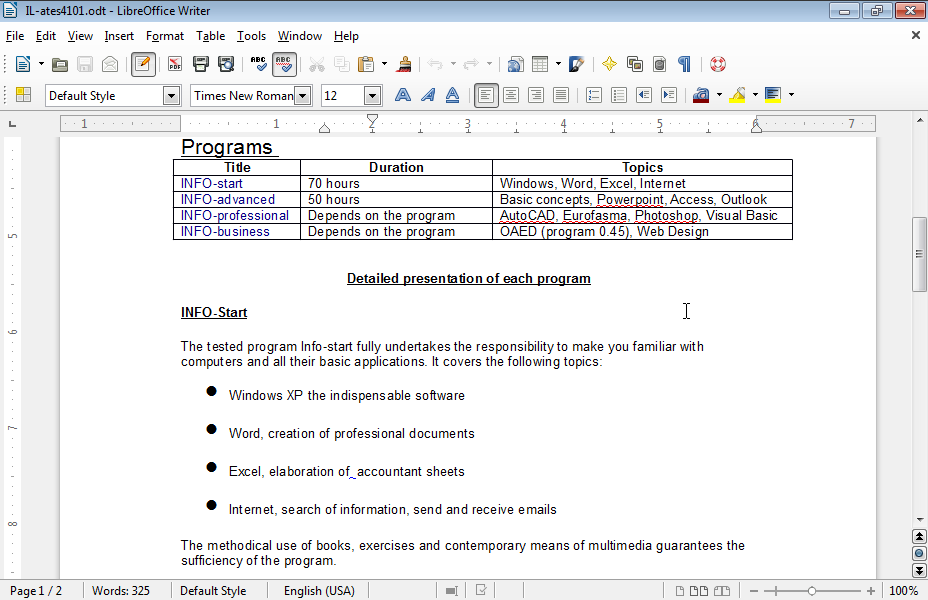Open the Format menu
The height and width of the screenshot is (600, 928).
[x=165, y=36]
